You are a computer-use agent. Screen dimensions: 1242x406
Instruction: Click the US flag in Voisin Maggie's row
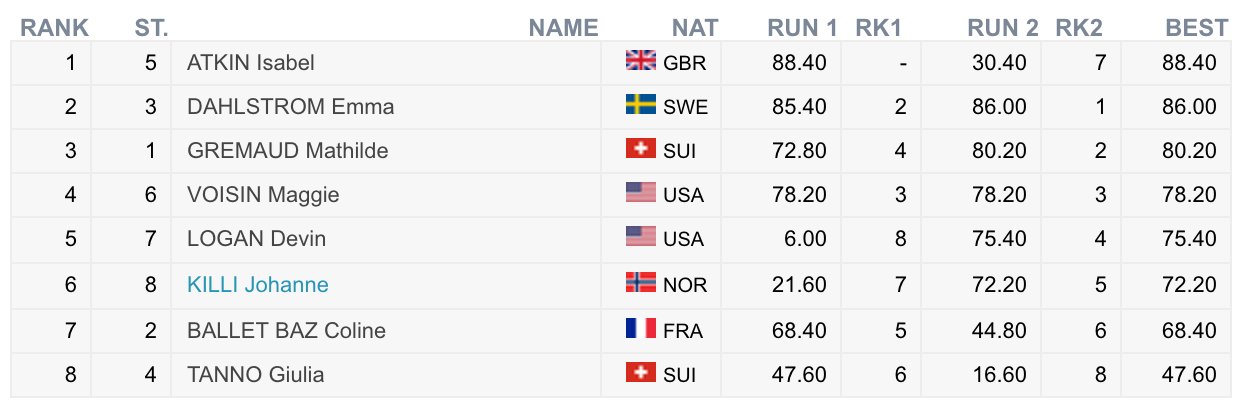click(x=640, y=193)
